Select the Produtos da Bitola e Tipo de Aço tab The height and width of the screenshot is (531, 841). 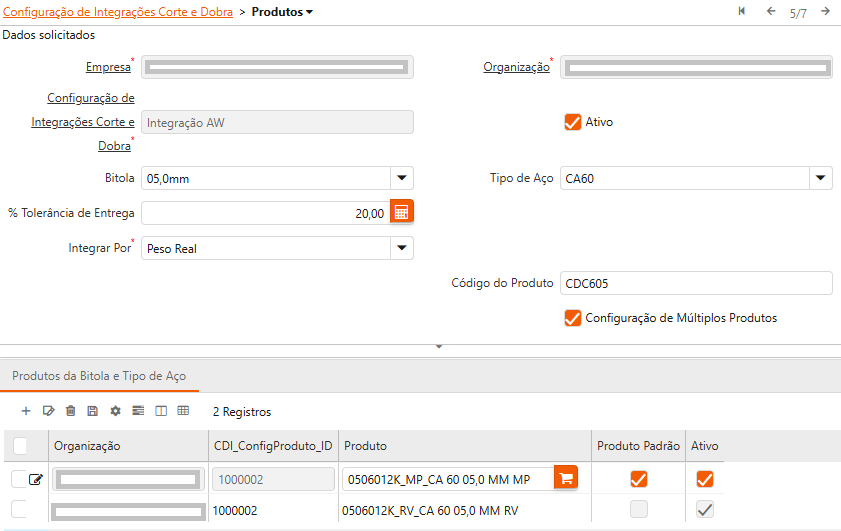pos(99,376)
